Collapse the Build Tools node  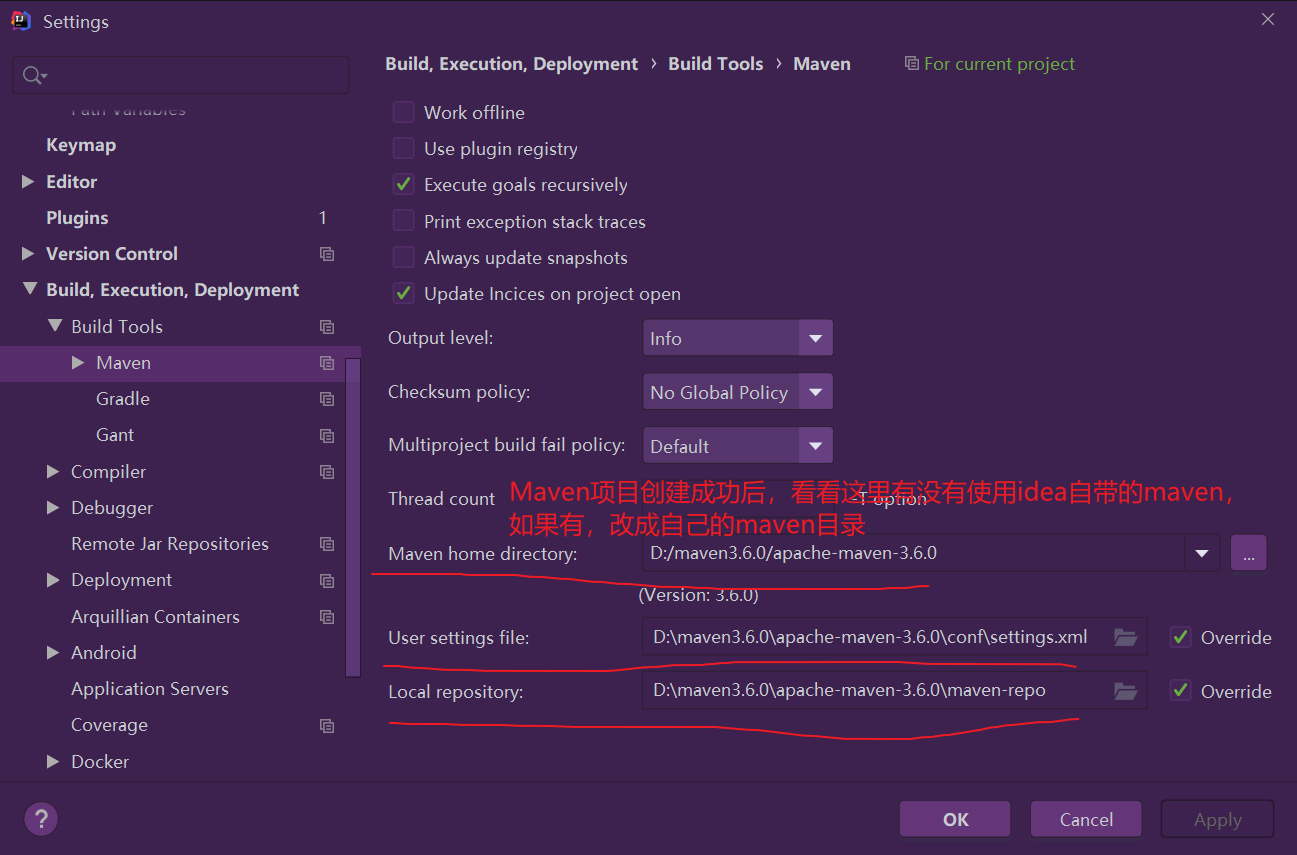pos(54,326)
